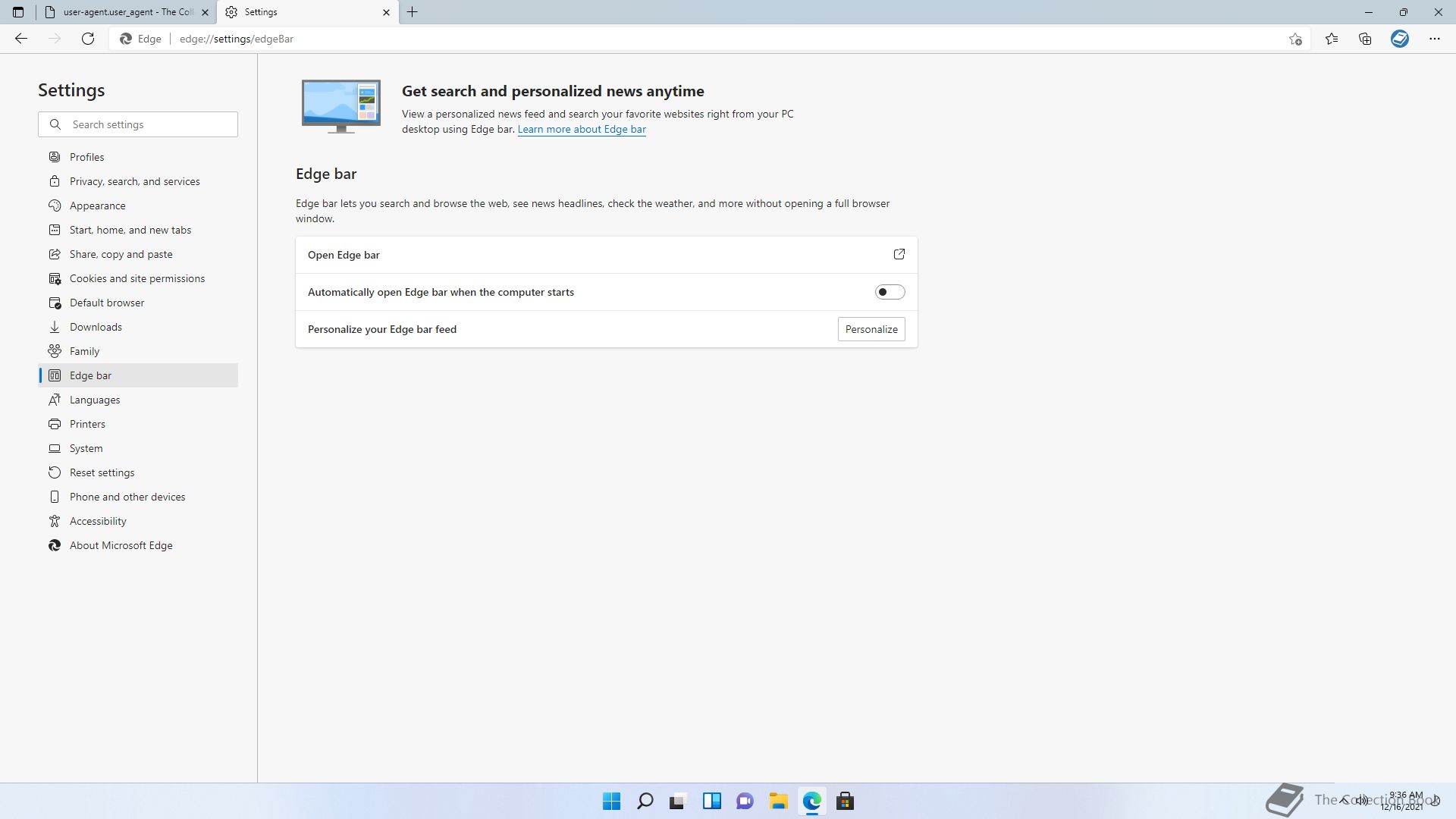Open the vertical tabs actions menu icon
This screenshot has width=1456, height=819.
(18, 12)
